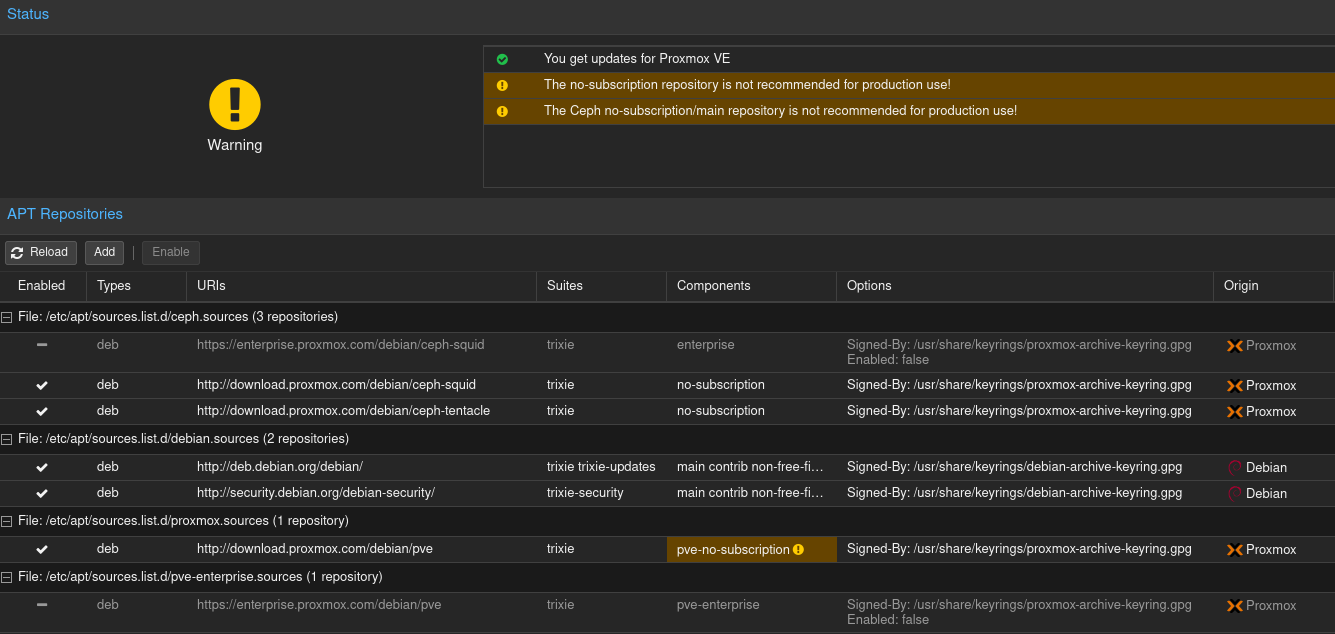
Task: Sort by the Options column header
Action: click(x=1025, y=286)
